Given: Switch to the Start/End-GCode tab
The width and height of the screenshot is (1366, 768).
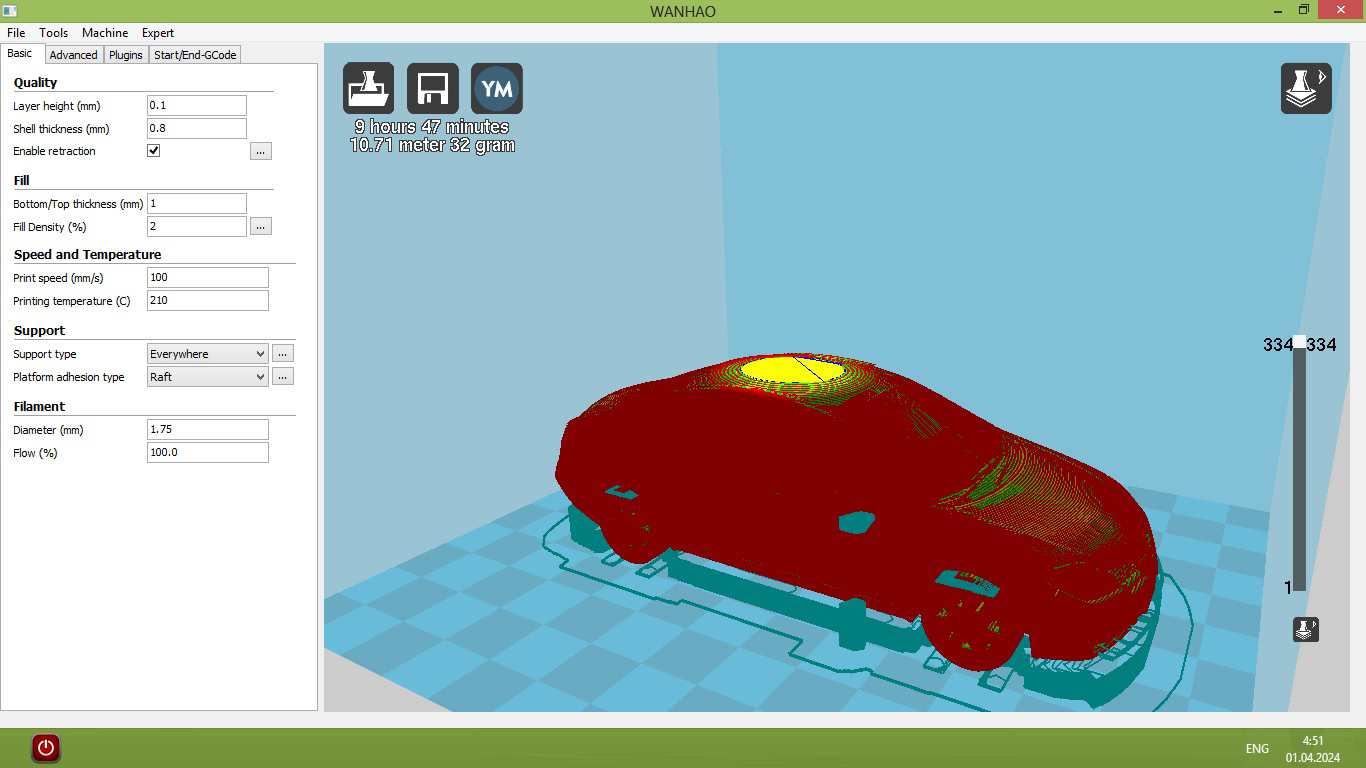Looking at the screenshot, I should (x=195, y=55).
